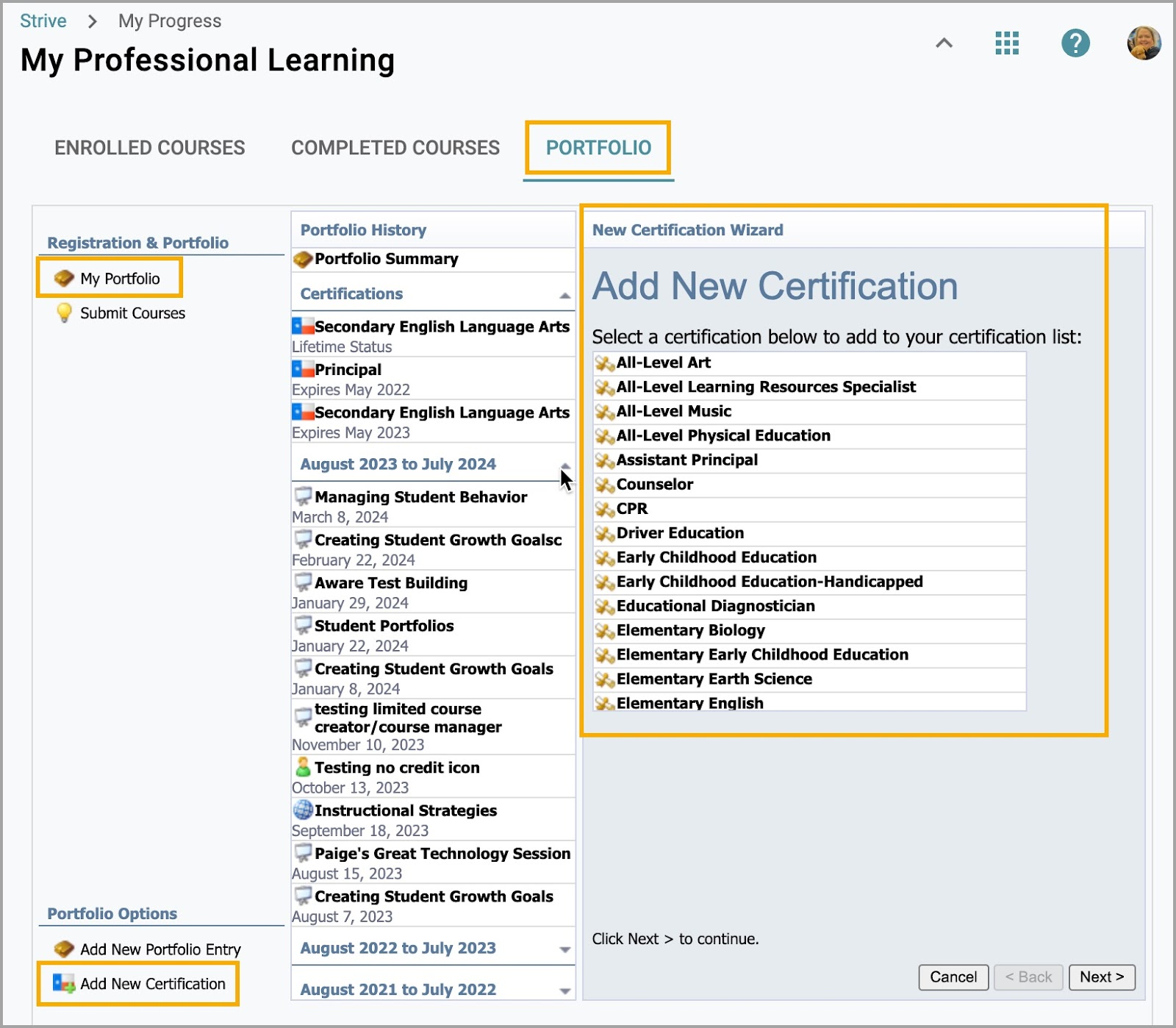Collapse the Certifications section
This screenshot has width=1176, height=1028.
coord(564,295)
